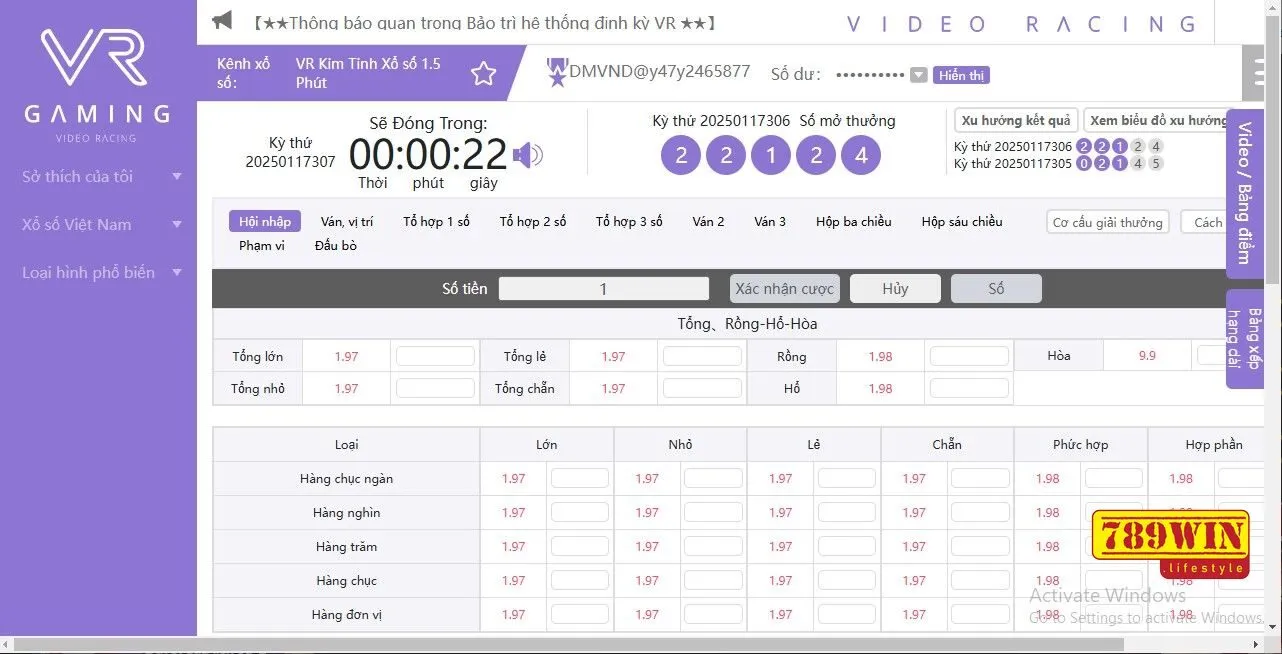The width and height of the screenshot is (1282, 654).
Task: Click the star icon next to VR Kim Tinh lottery
Action: tap(483, 73)
